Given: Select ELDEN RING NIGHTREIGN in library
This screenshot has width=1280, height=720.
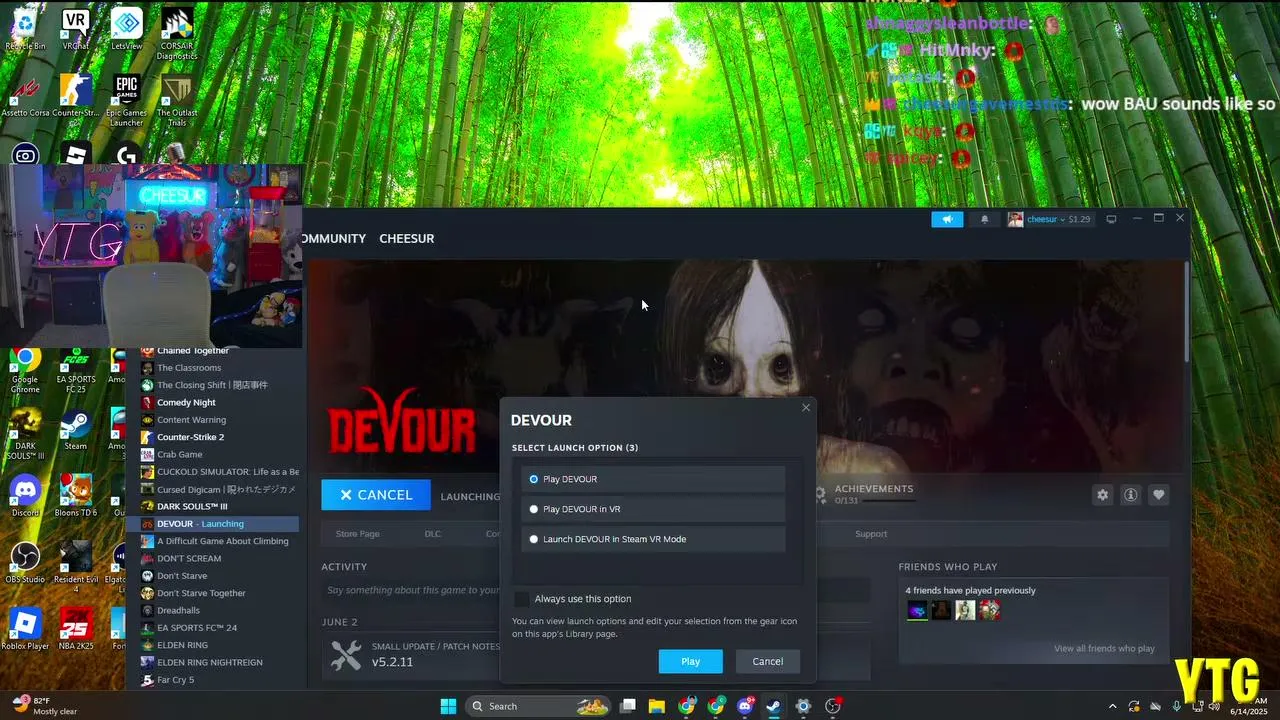Looking at the screenshot, I should tap(209, 662).
